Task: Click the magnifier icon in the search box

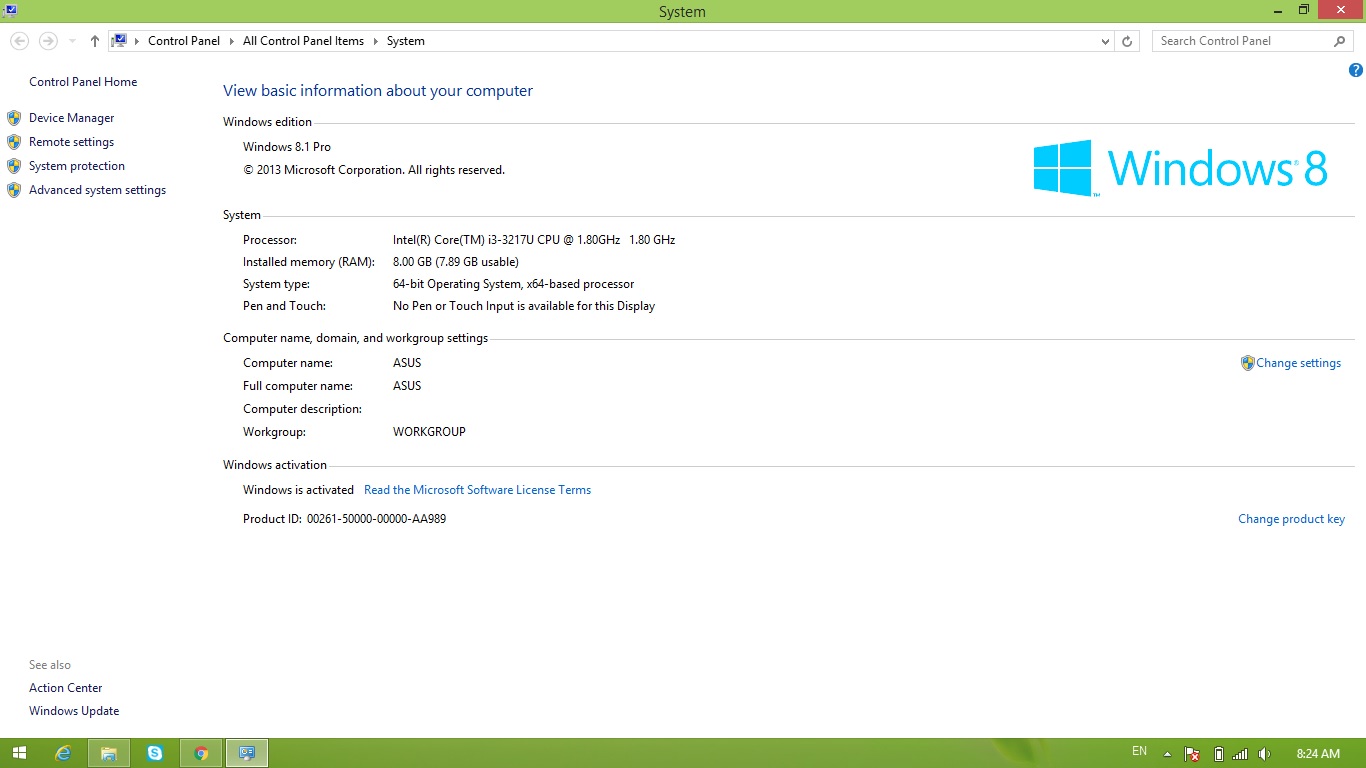Action: click(x=1340, y=41)
